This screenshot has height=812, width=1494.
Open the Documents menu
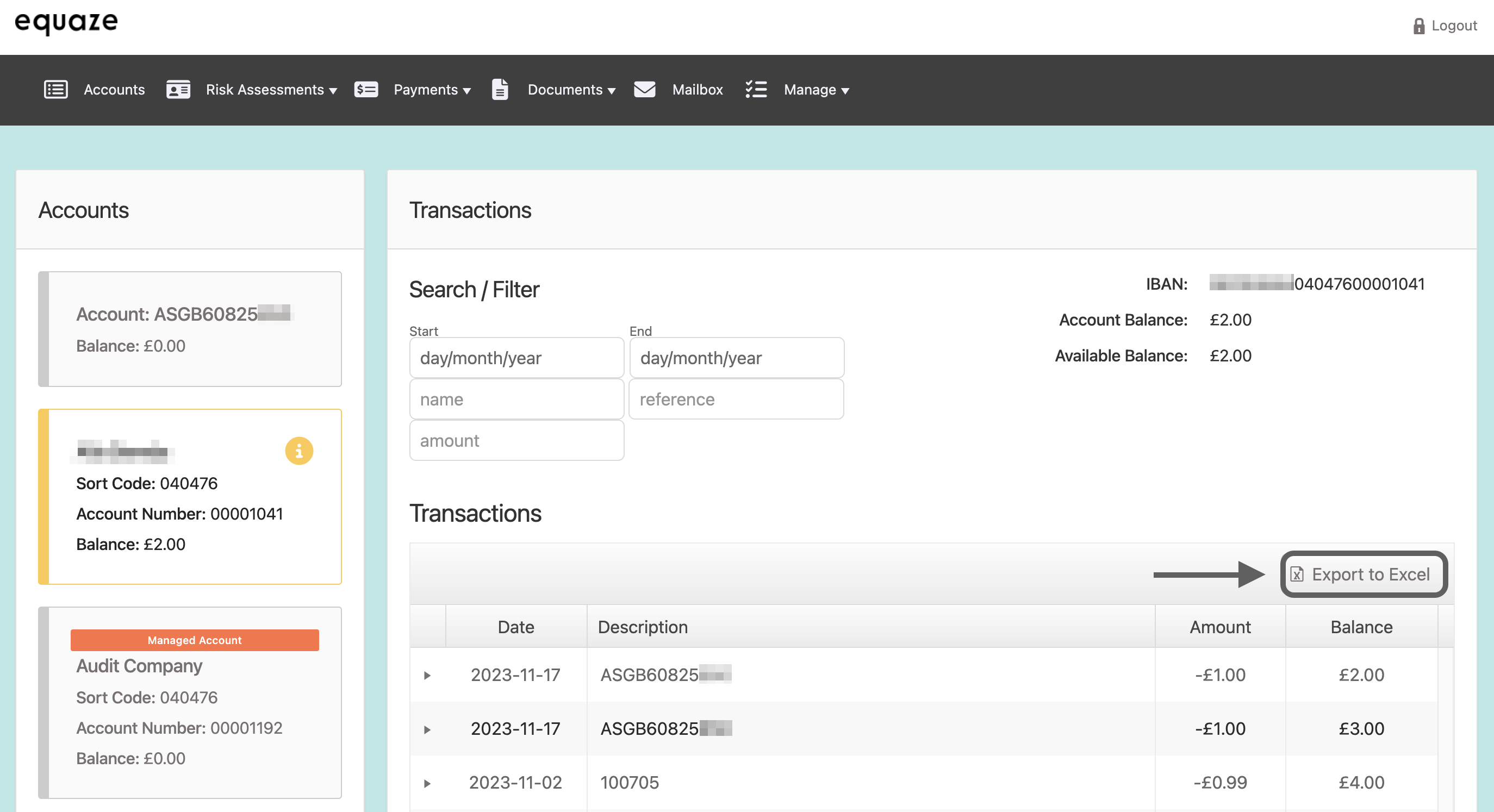pyautogui.click(x=571, y=89)
